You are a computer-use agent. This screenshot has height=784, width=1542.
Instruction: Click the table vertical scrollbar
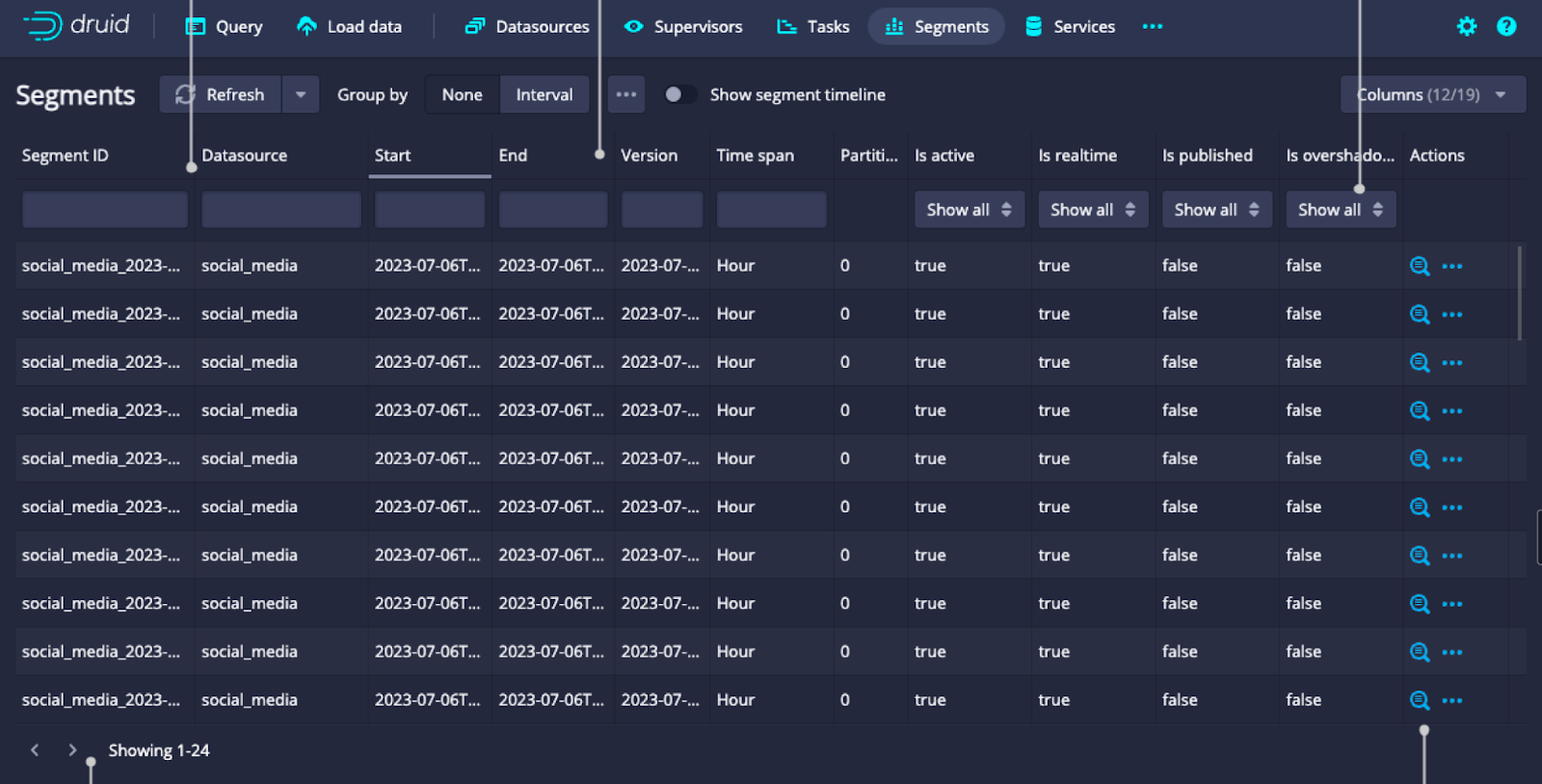tap(1520, 294)
